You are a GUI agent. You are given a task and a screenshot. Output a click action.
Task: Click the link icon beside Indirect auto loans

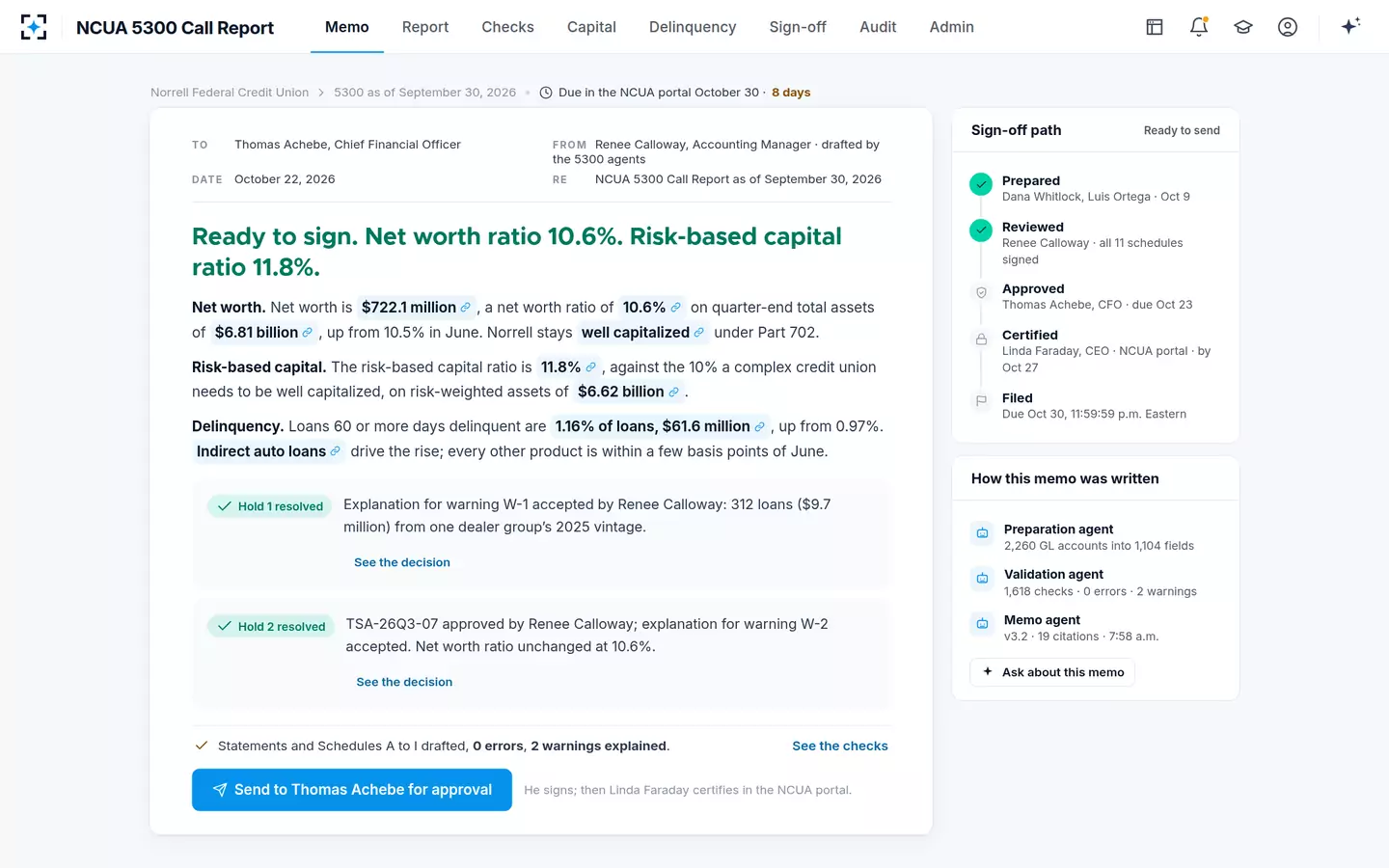[335, 451]
